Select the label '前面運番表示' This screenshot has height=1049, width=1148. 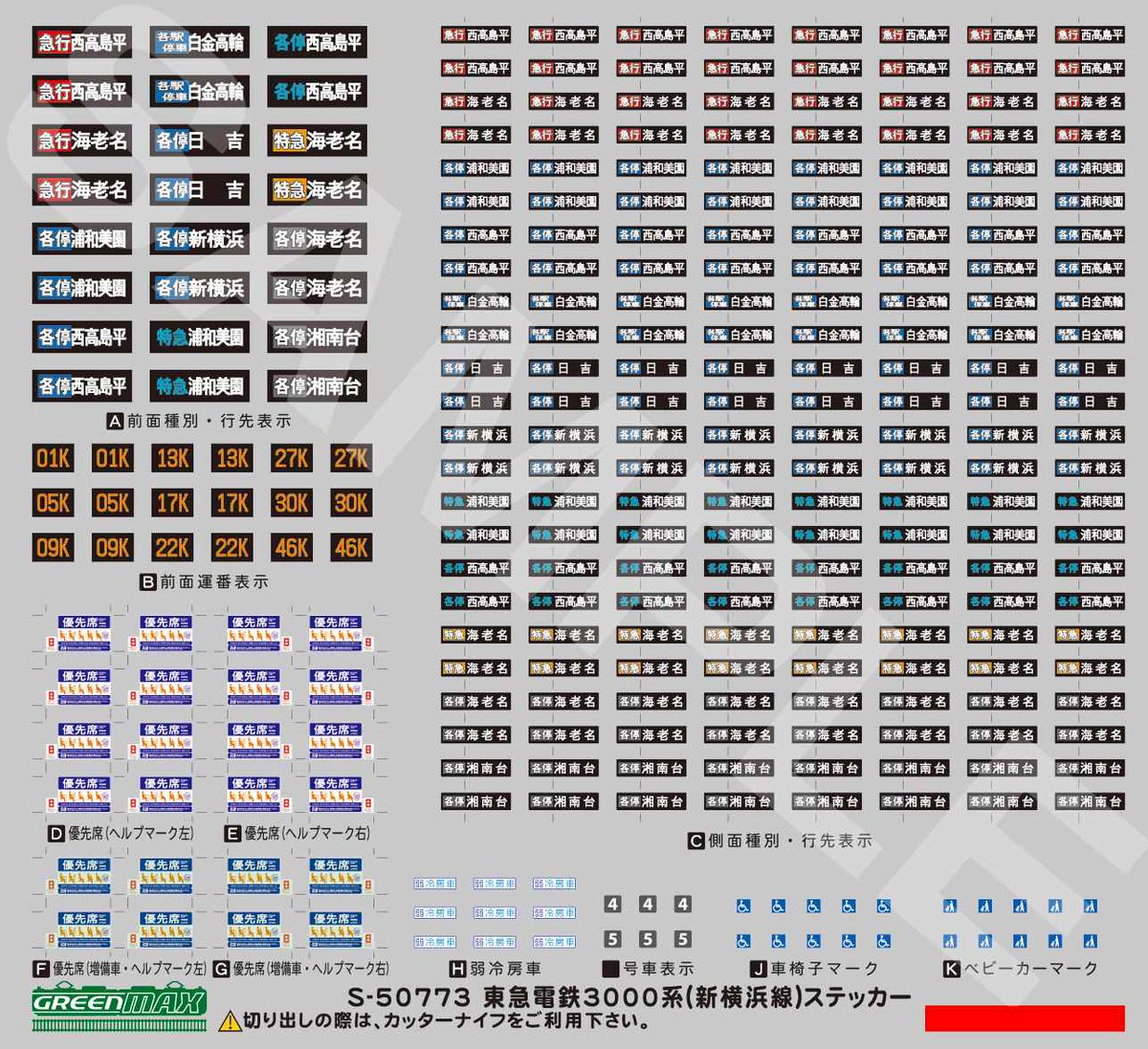click(213, 581)
